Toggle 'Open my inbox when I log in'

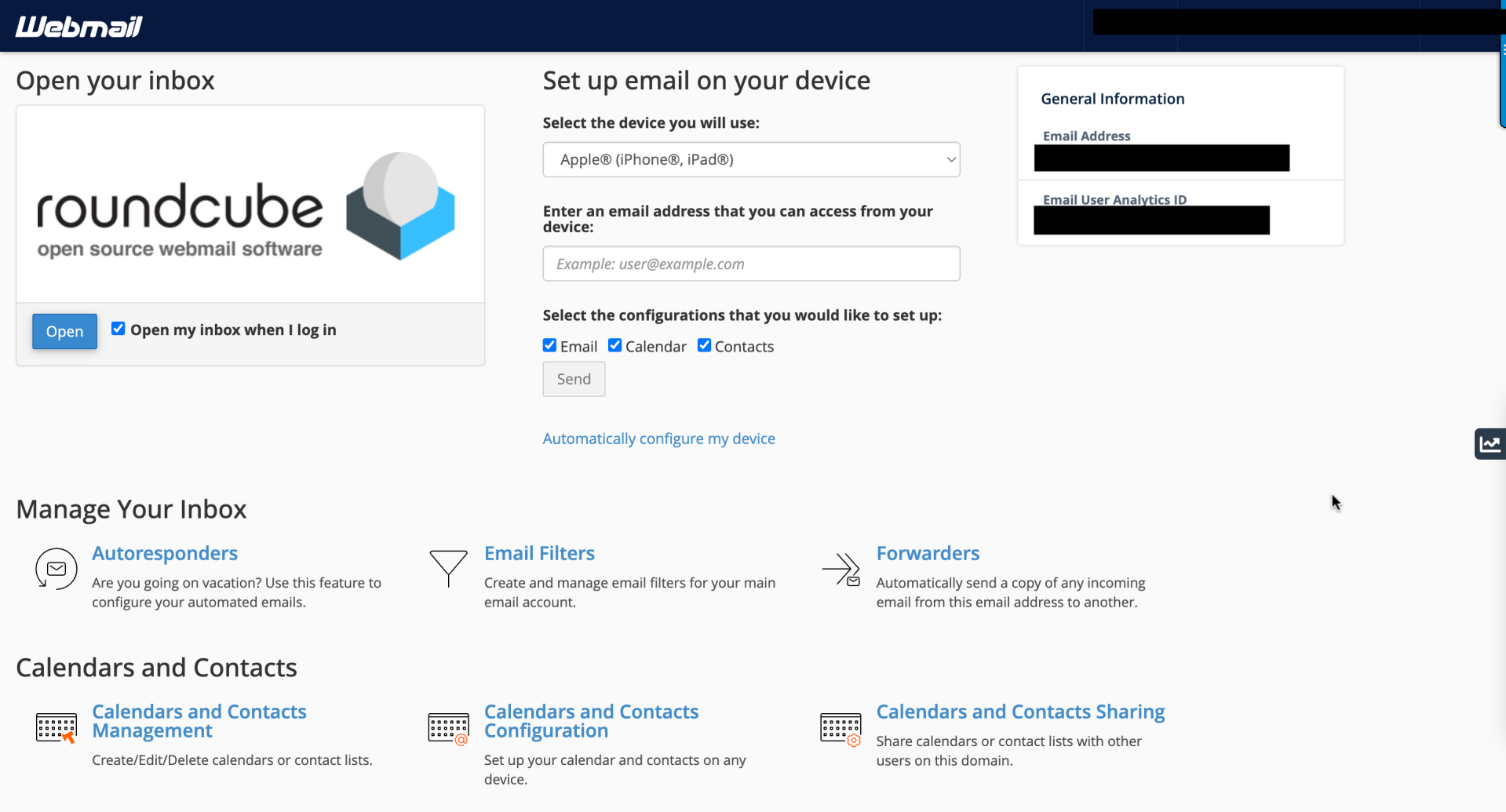pyautogui.click(x=119, y=329)
